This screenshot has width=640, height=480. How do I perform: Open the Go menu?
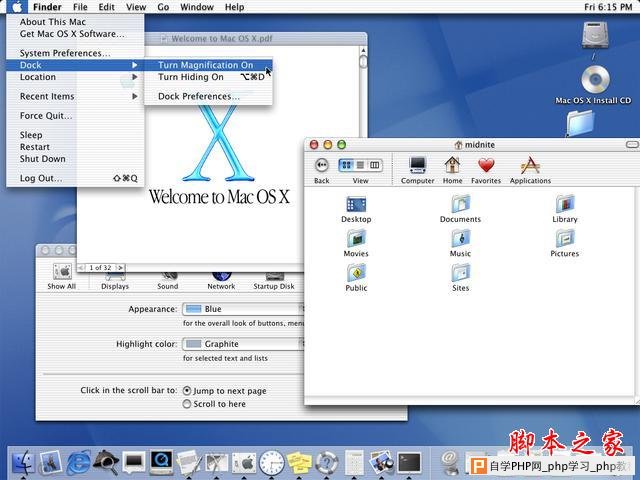[x=163, y=7]
